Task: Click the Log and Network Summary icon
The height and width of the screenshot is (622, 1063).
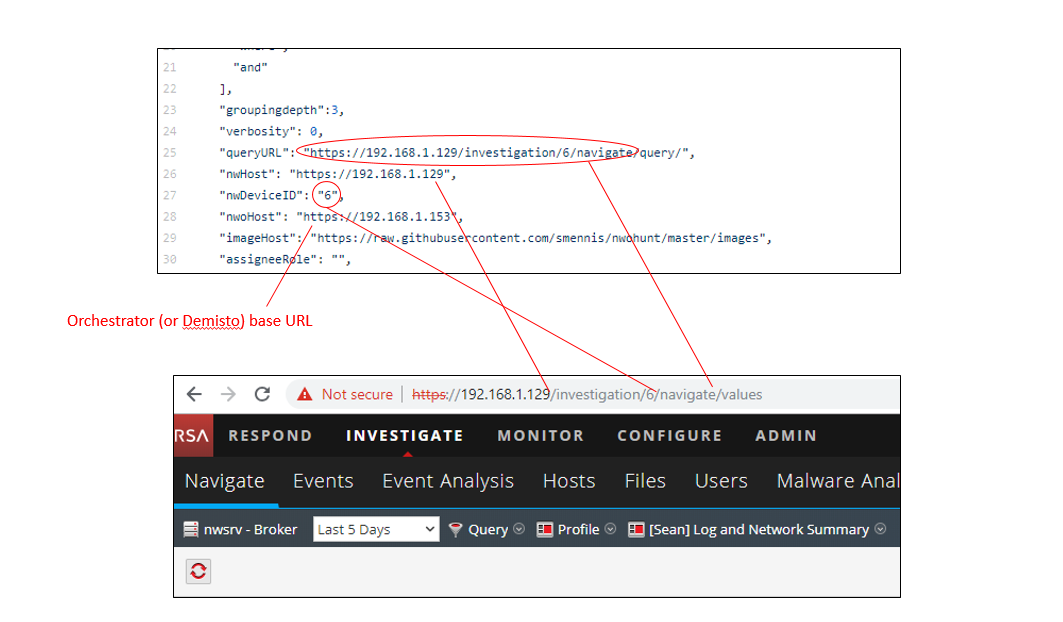Action: [x=636, y=529]
